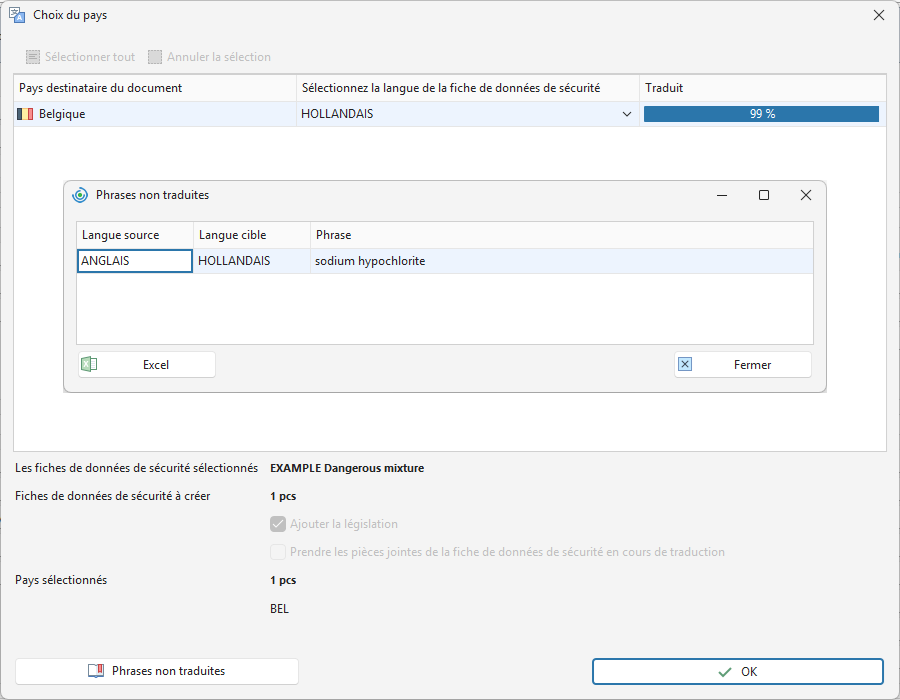Screen dimensions: 900x700
Task: Click the Excel icon on the export button
Action: coord(89,364)
